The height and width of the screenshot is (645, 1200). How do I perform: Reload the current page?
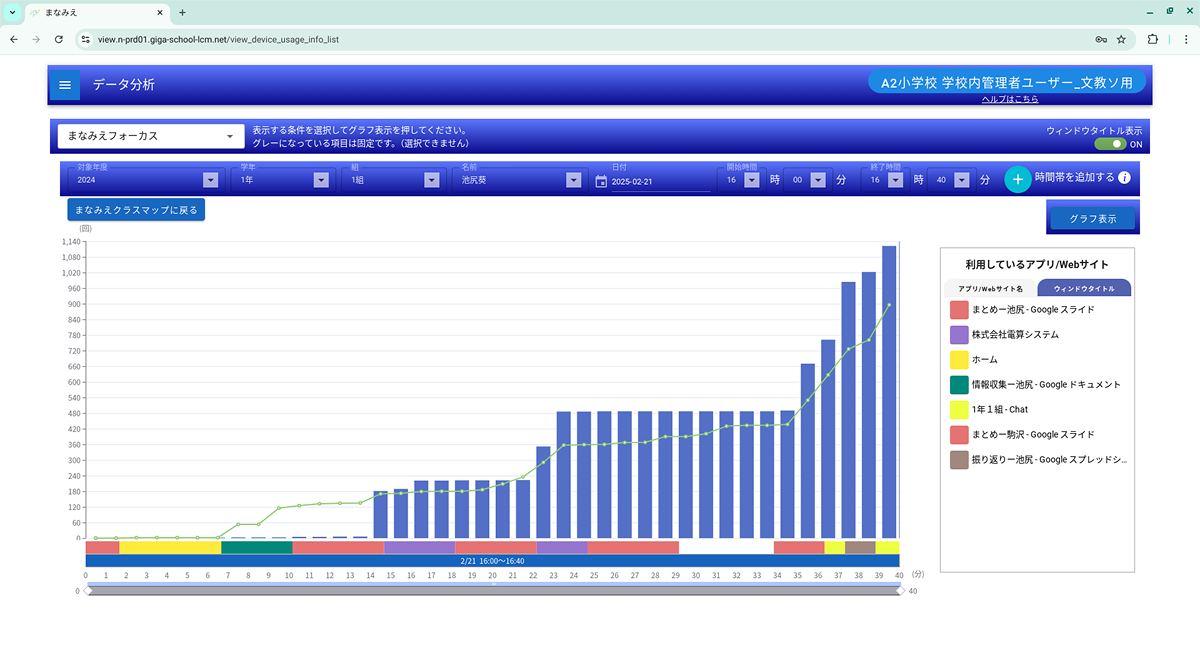click(59, 39)
